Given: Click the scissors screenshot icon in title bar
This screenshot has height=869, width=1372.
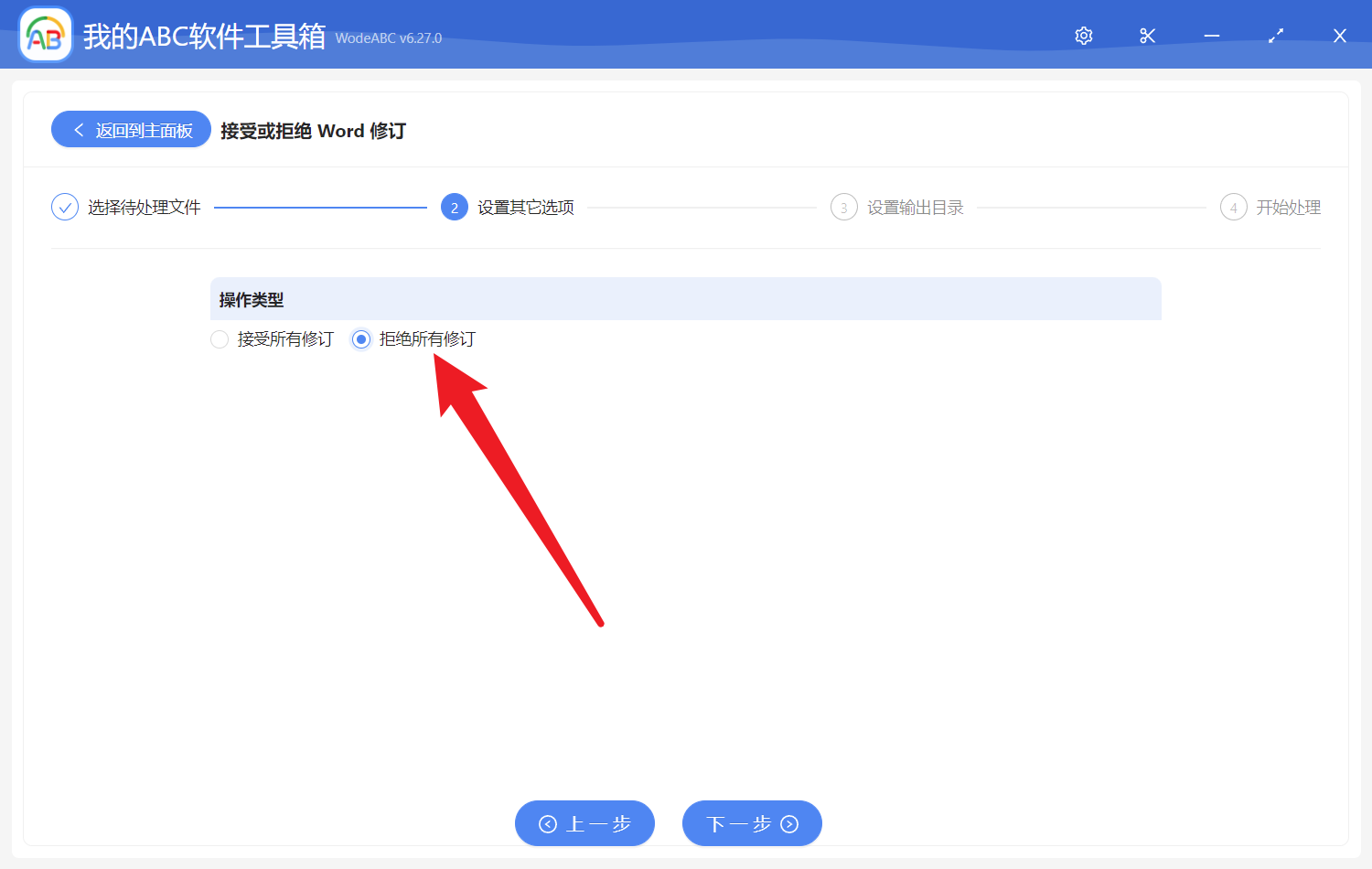Looking at the screenshot, I should point(1147,35).
